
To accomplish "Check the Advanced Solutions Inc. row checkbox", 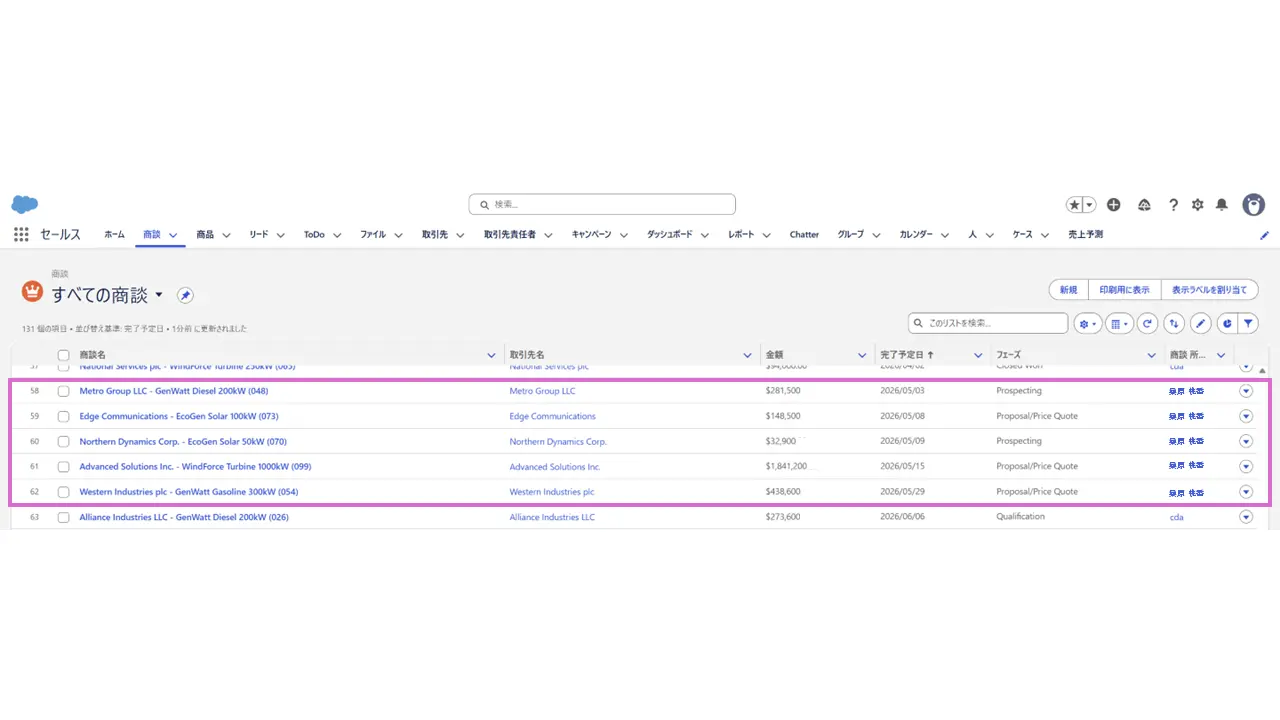I will click(64, 467).
